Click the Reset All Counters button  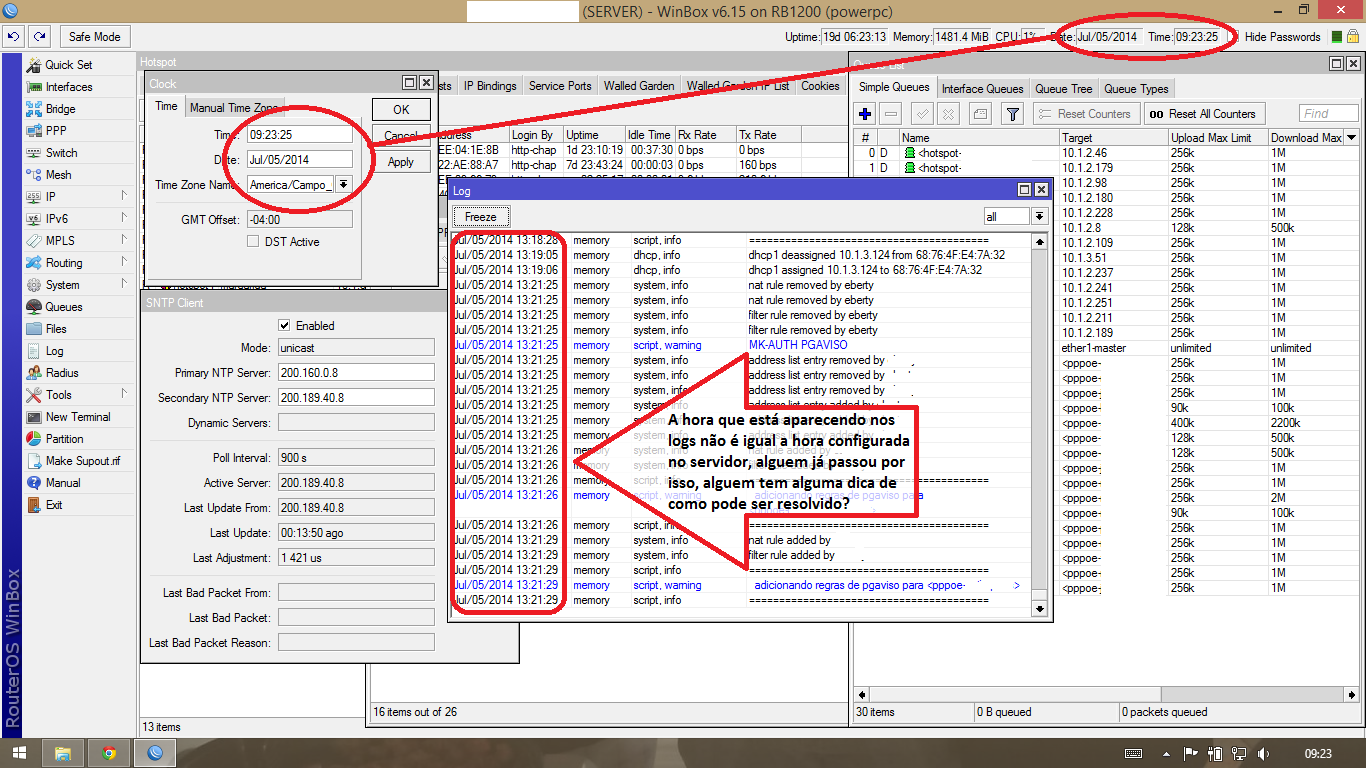[x=1205, y=114]
